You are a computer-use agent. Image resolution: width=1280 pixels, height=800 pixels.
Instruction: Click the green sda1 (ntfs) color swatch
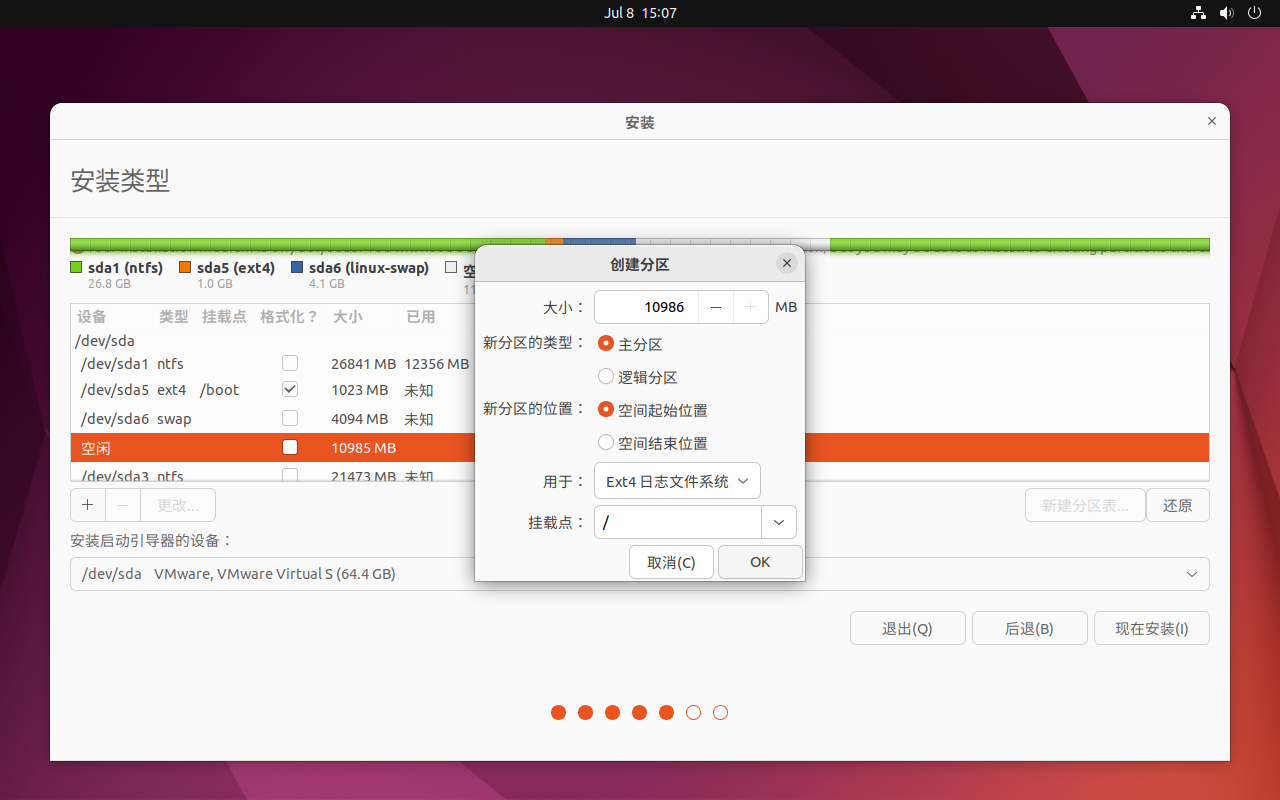click(75, 267)
